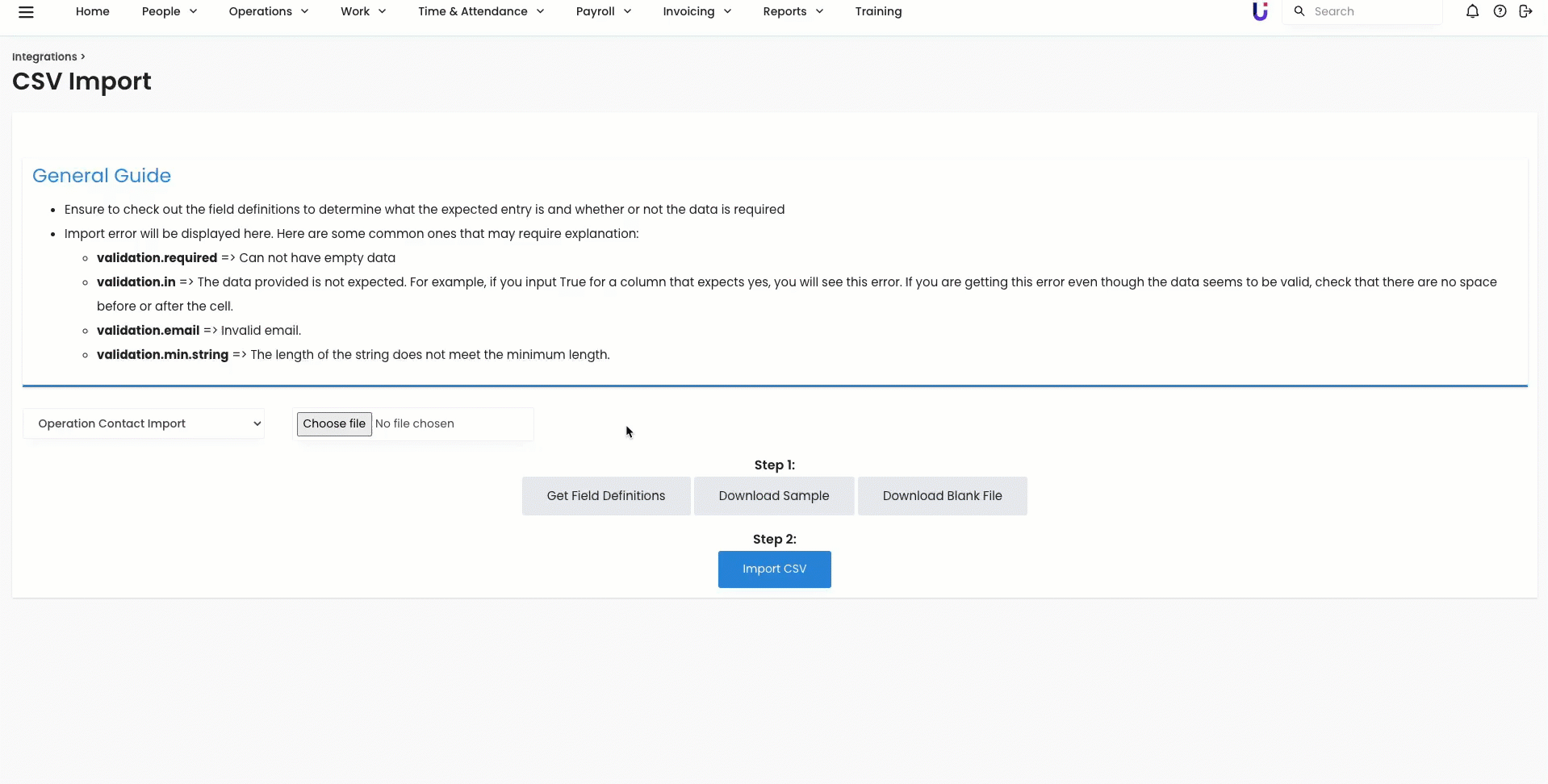Expand the Time & Attendance menu
Screen dimensions: 1548x784
coord(481,11)
